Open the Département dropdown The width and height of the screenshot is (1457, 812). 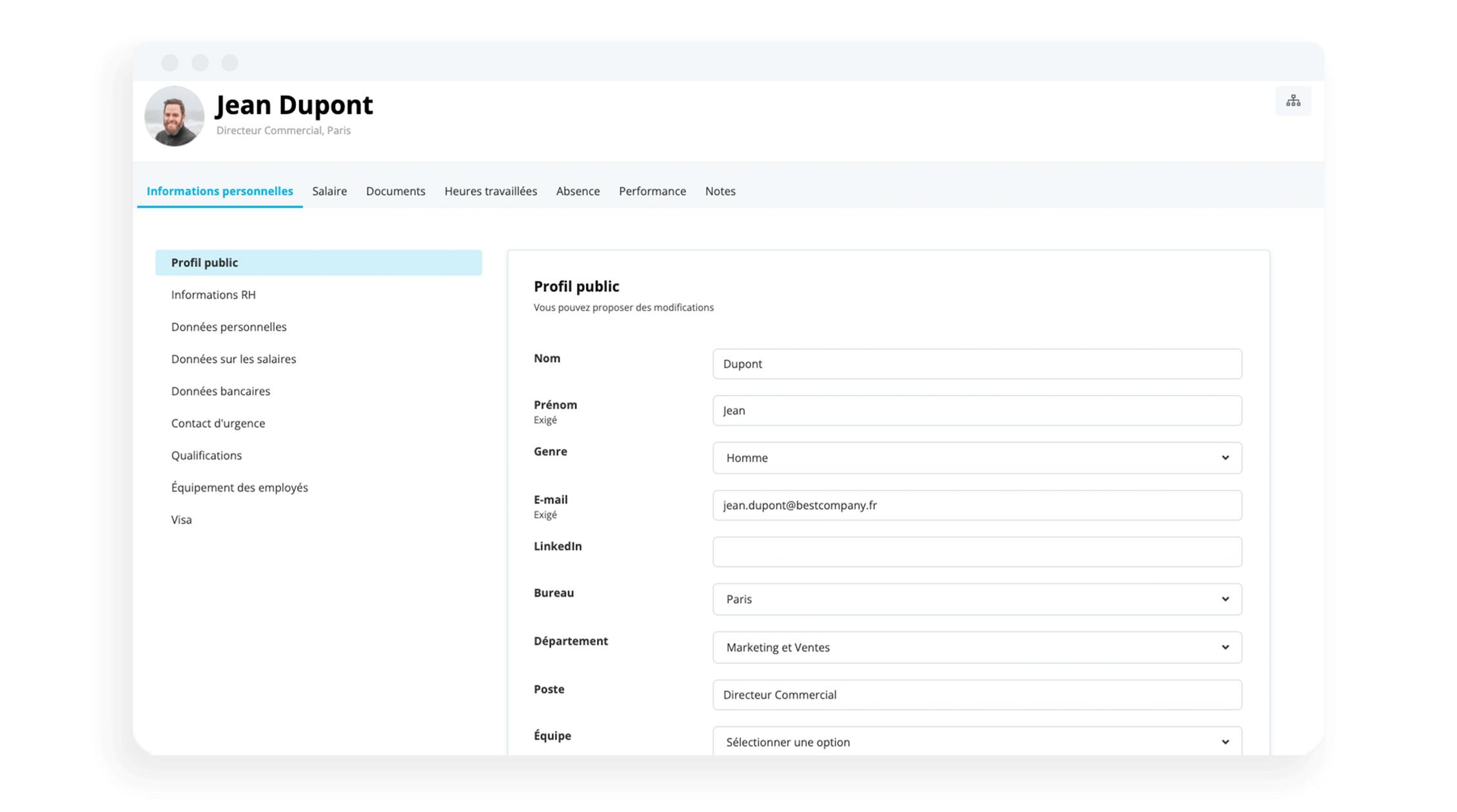977,648
